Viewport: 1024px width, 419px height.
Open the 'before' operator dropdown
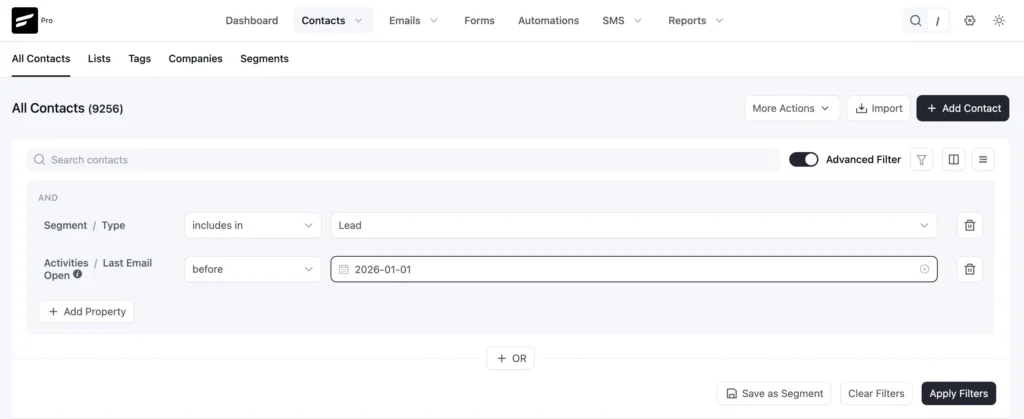[x=253, y=269]
